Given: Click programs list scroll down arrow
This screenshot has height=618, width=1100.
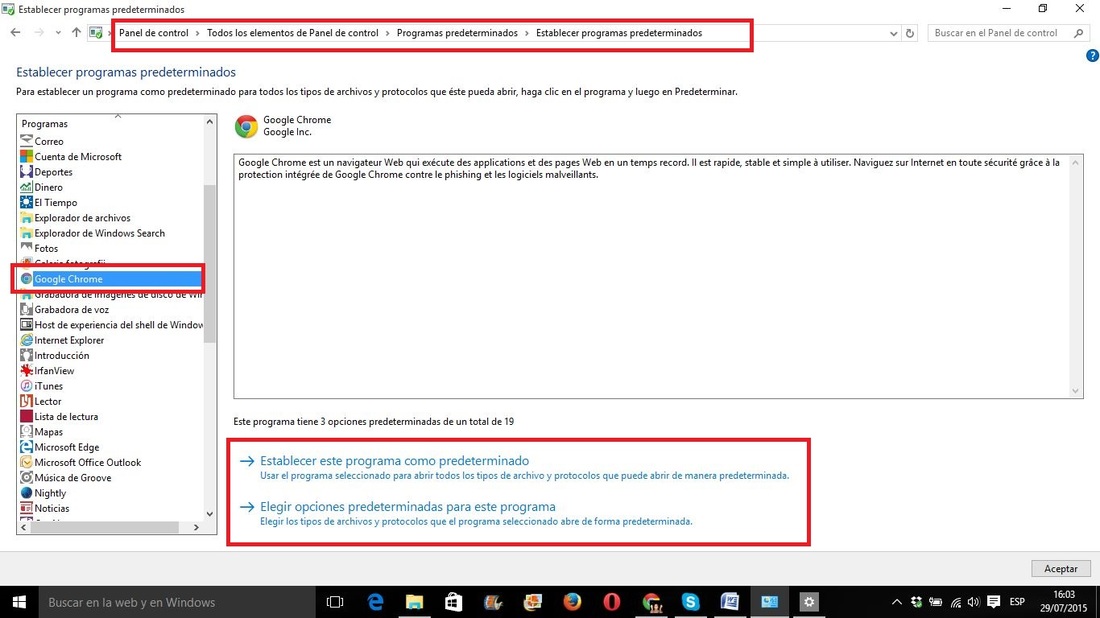Looking at the screenshot, I should coord(209,513).
